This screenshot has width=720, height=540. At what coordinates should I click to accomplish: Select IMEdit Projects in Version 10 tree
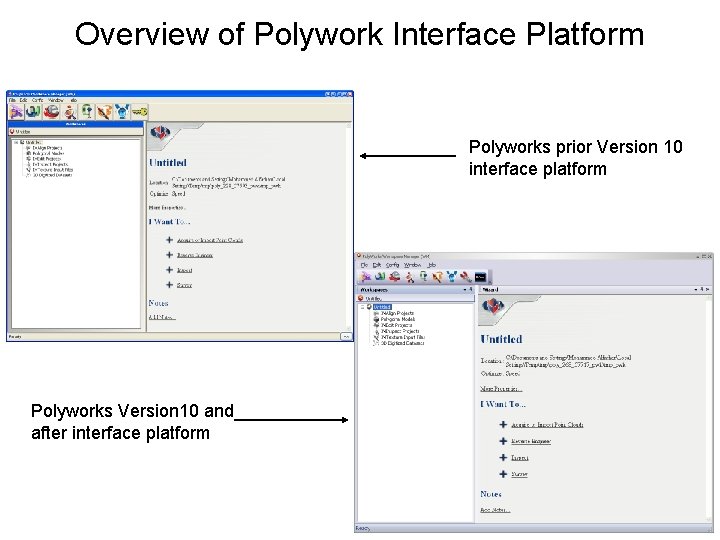pyautogui.click(x=395, y=325)
